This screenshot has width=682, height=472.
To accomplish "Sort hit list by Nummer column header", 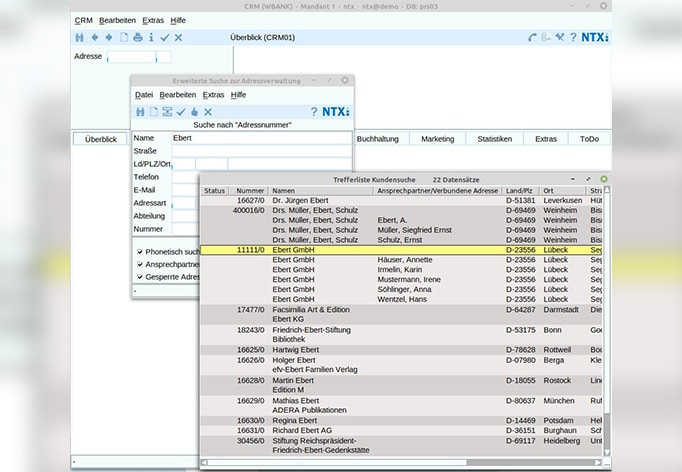I will click(x=247, y=191).
